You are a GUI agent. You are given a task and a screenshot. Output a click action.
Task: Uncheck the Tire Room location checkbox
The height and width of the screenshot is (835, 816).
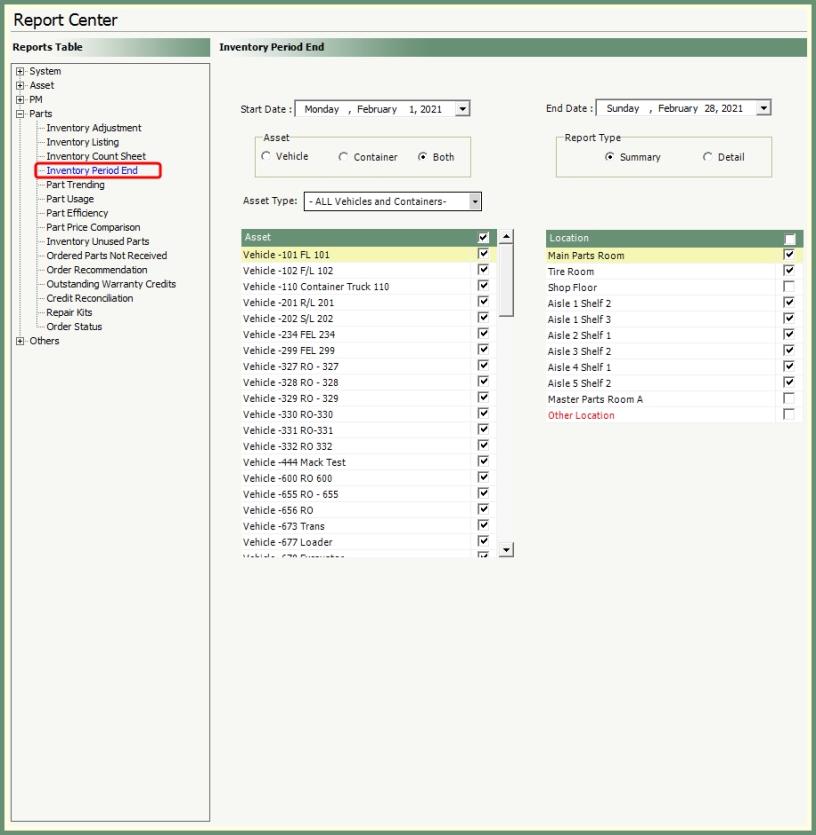(789, 271)
